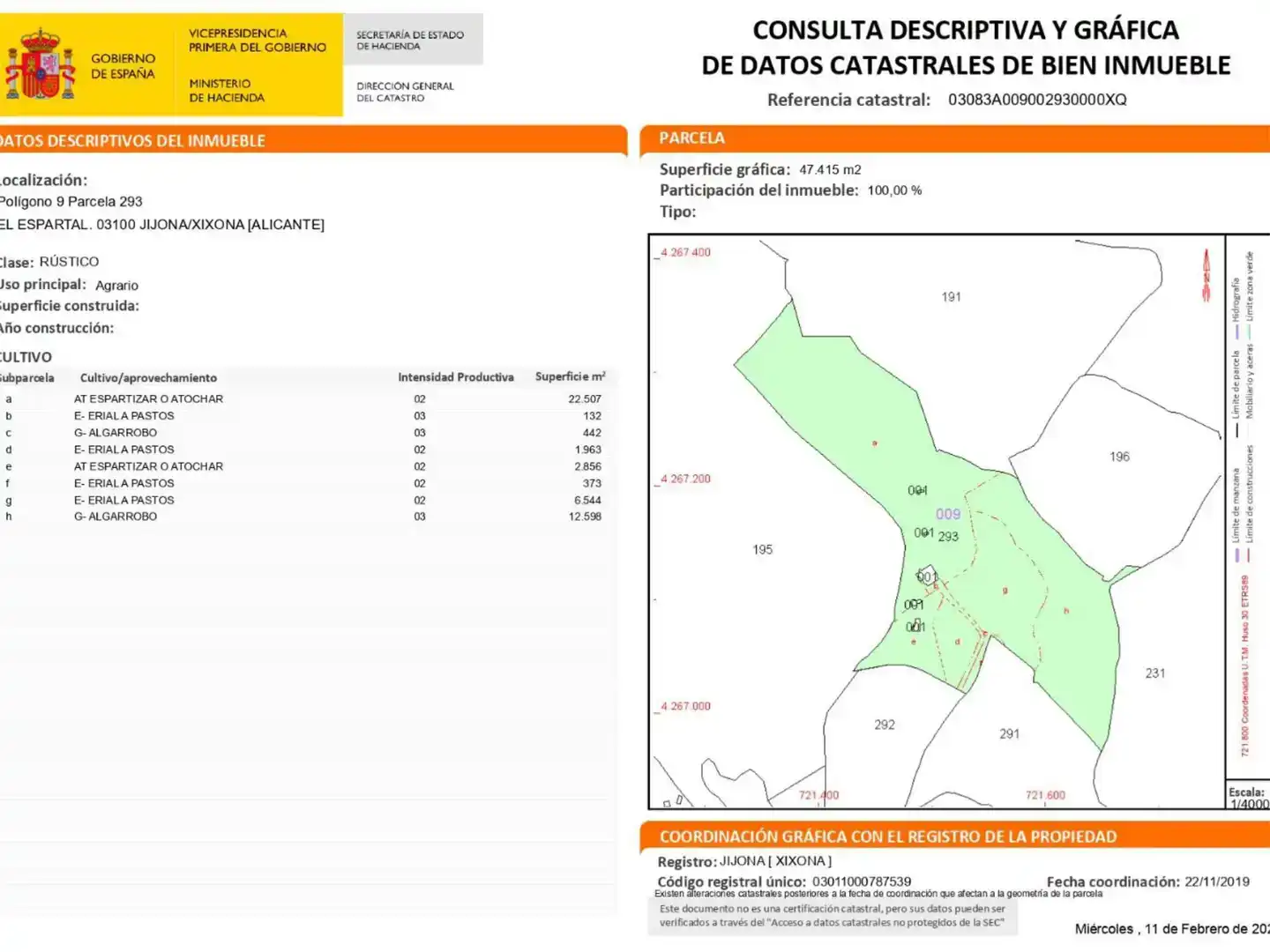Click the northing coordinate label 4.267.400

(x=685, y=252)
